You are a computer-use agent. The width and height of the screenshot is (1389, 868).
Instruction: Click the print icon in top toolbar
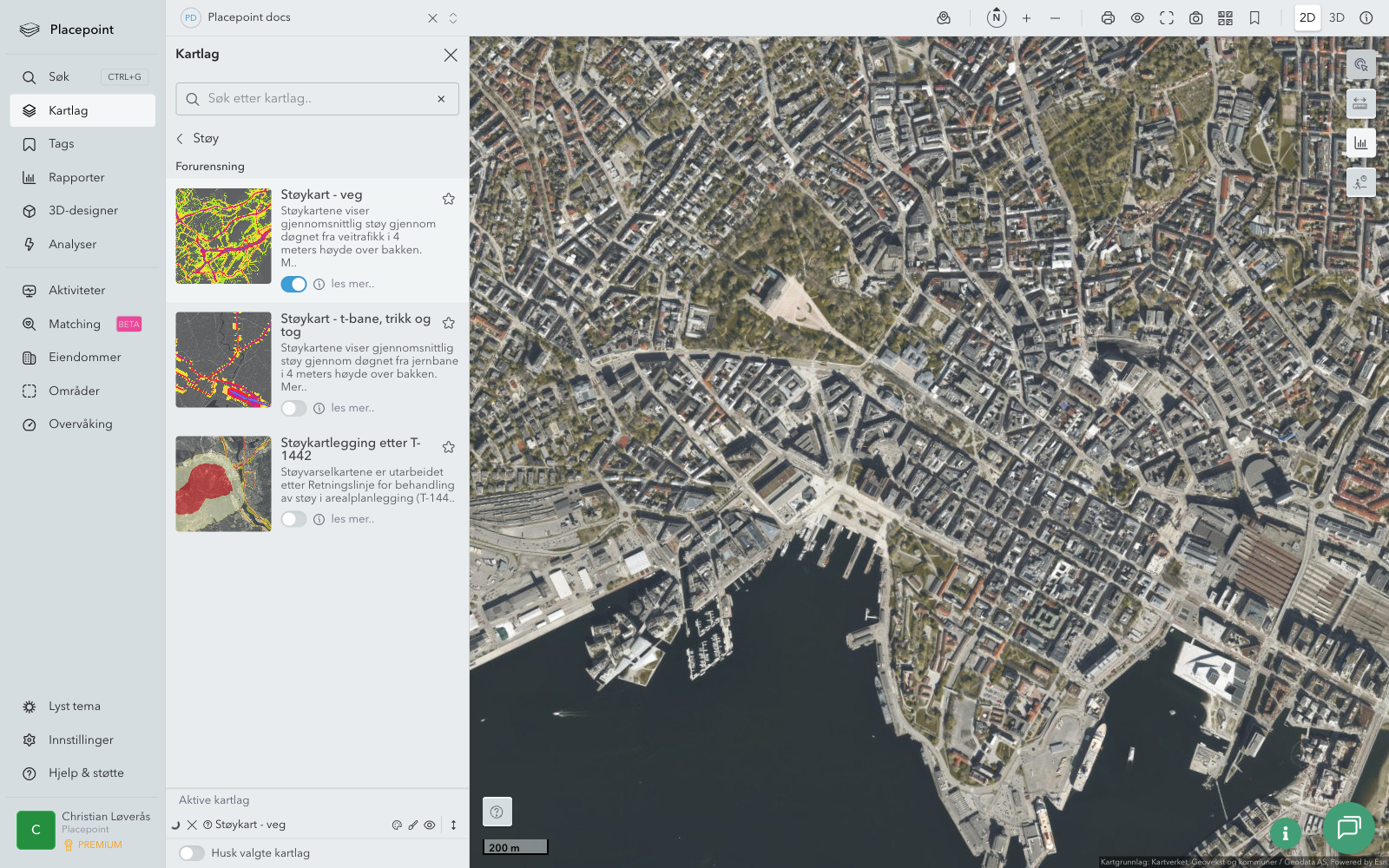(x=1108, y=18)
